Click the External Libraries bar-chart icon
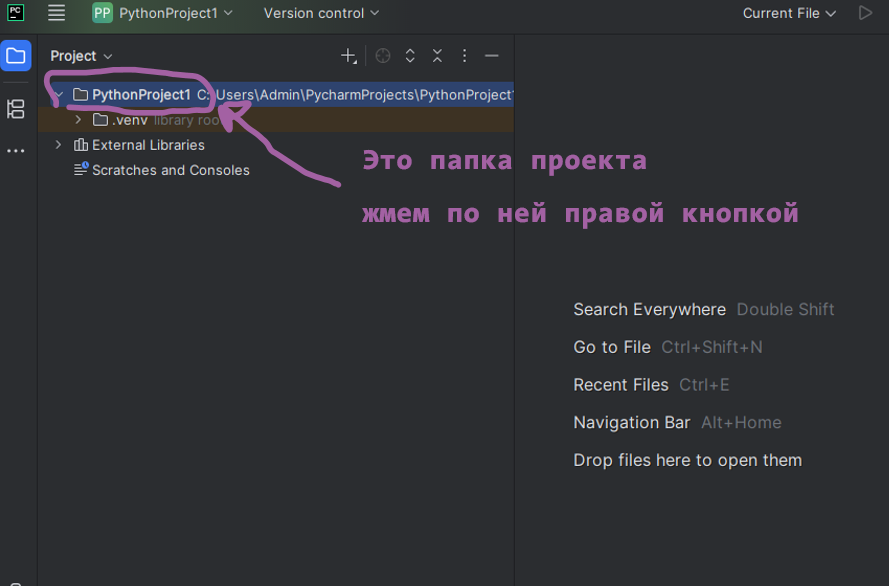The width and height of the screenshot is (889, 586). tap(81, 145)
